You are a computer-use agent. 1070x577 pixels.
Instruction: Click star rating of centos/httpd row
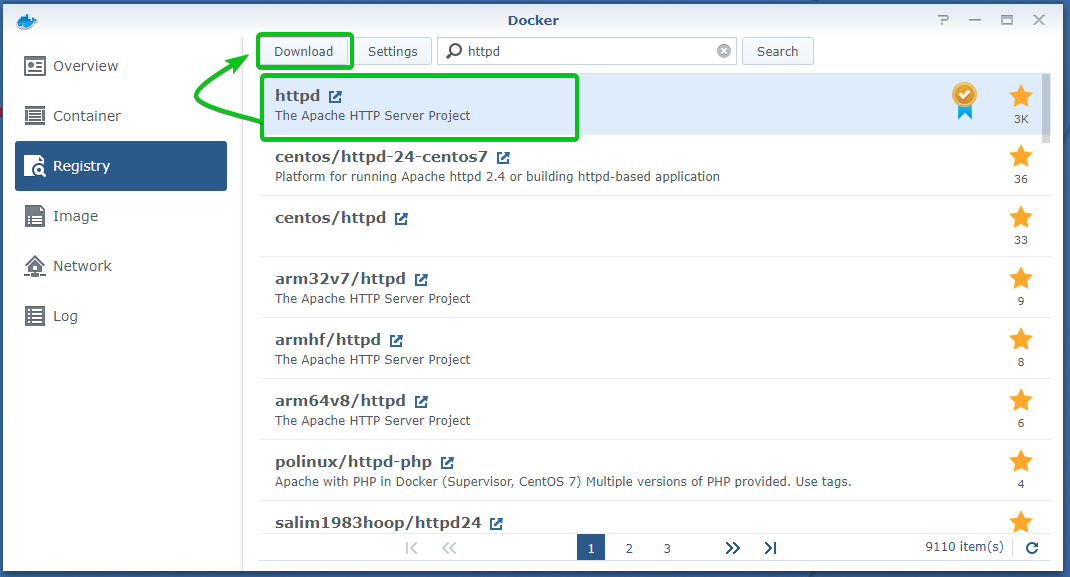click(x=1021, y=218)
